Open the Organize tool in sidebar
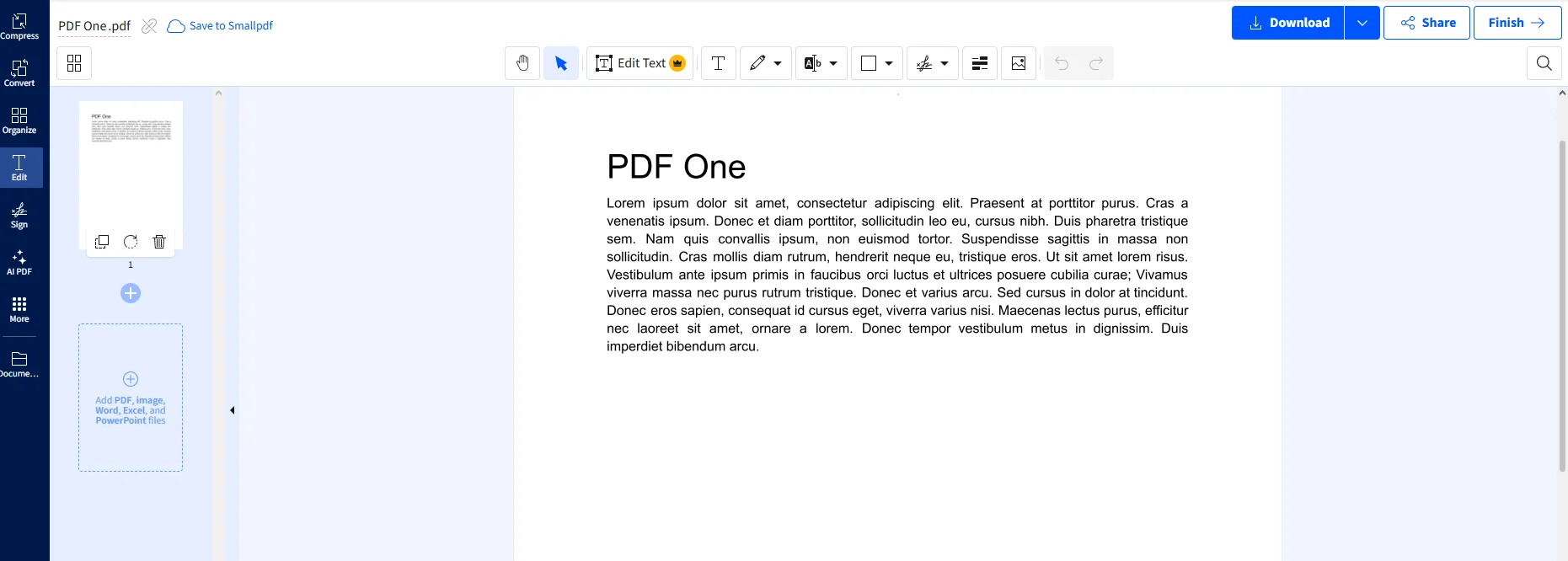Viewport: 1568px width, 561px height. coord(19,120)
